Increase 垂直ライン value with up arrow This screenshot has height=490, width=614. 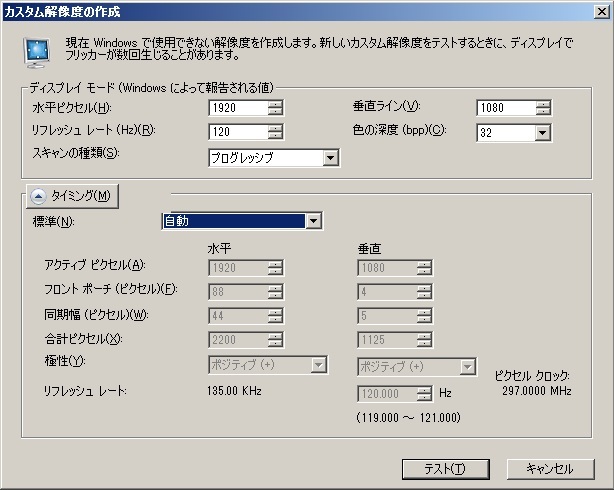pyautogui.click(x=542, y=104)
